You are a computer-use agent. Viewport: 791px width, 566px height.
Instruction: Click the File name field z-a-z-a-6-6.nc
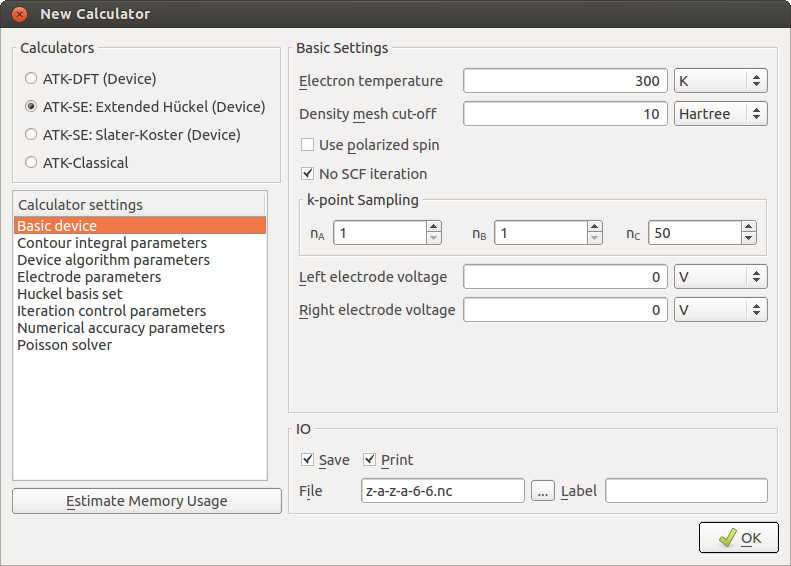[x=443, y=491]
